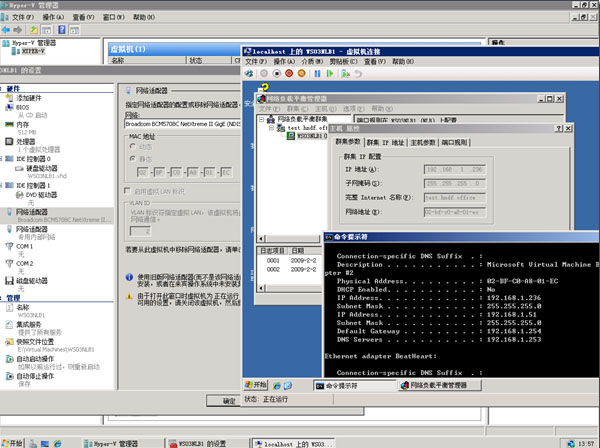600x448 pixels.
Task: Click the VLAN ID input field
Action: point(140,231)
